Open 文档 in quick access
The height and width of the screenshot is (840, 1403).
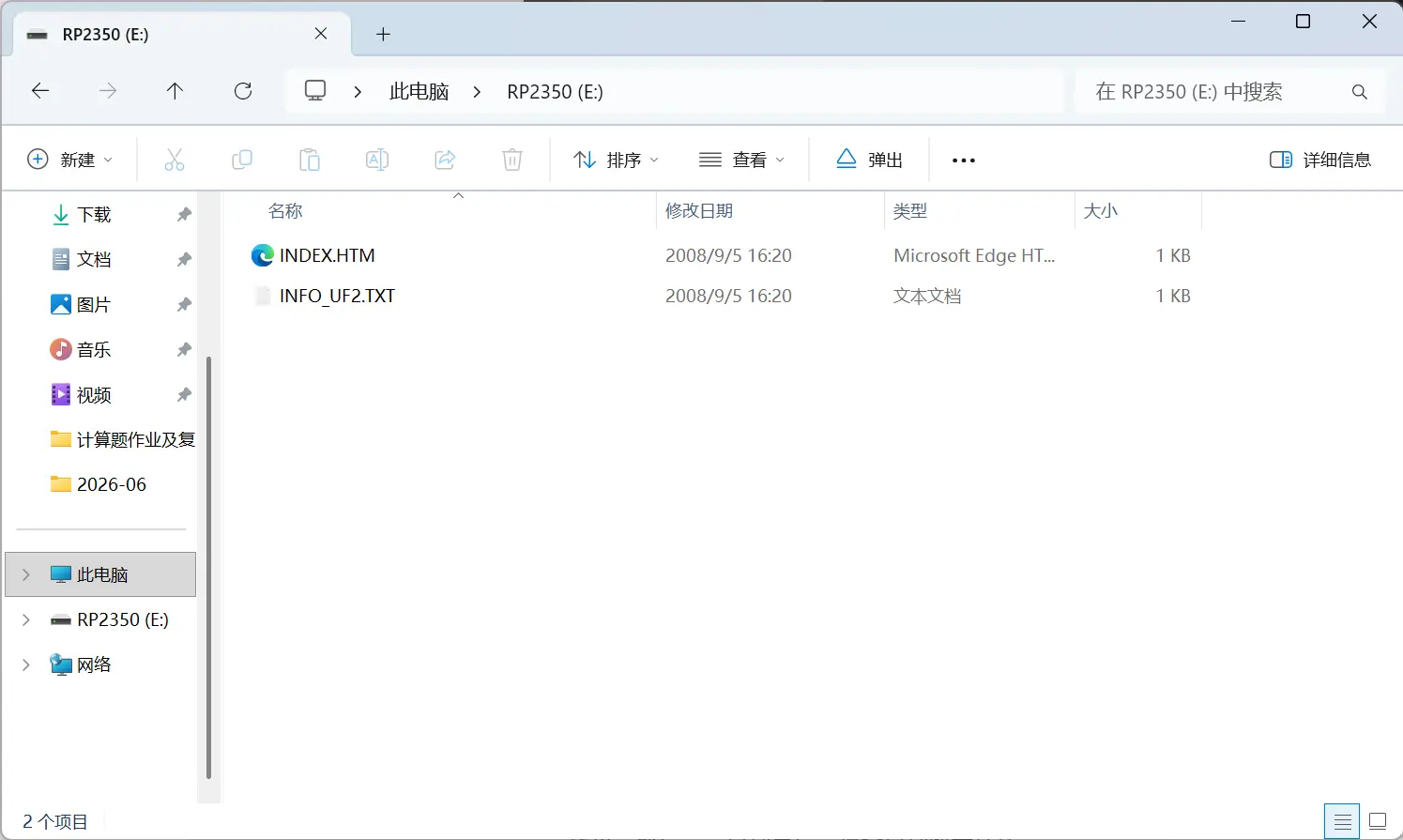click(94, 260)
